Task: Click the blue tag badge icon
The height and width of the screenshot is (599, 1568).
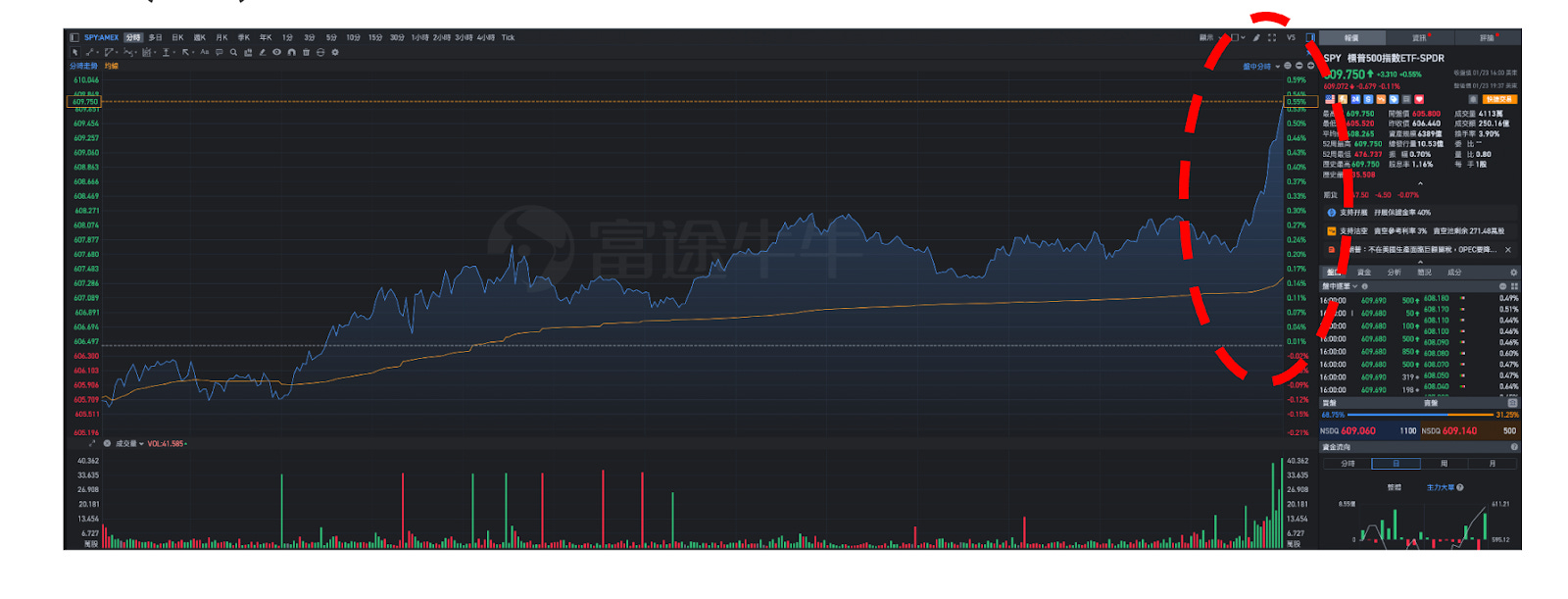Action: 1394,99
